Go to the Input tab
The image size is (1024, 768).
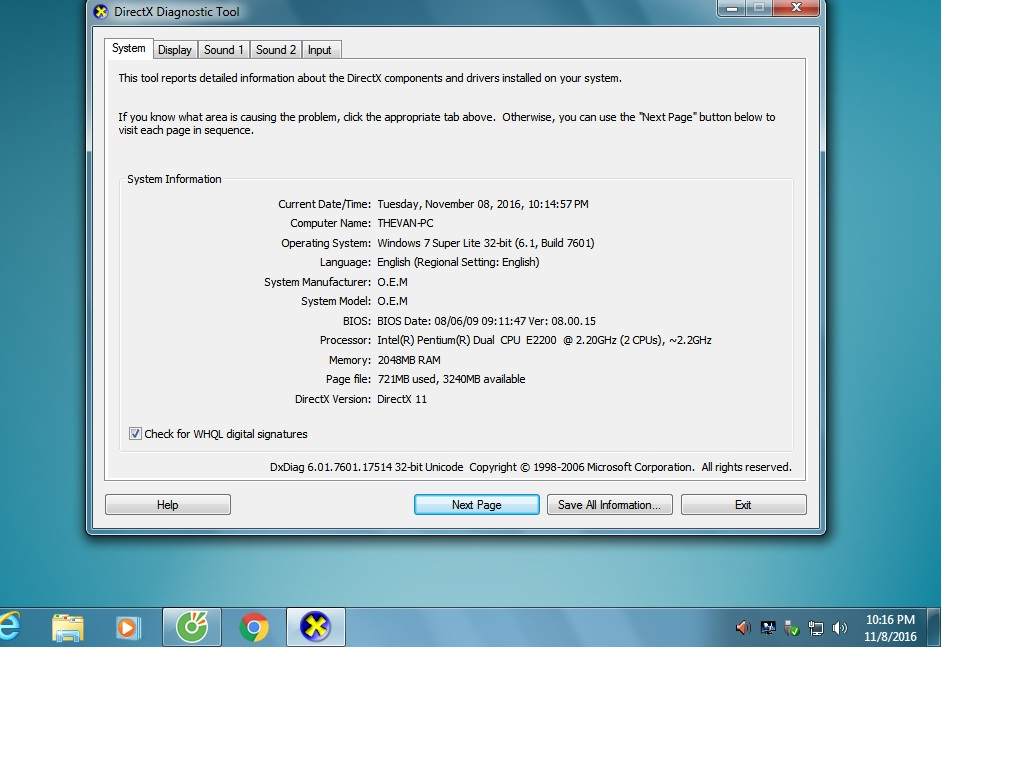(x=319, y=50)
